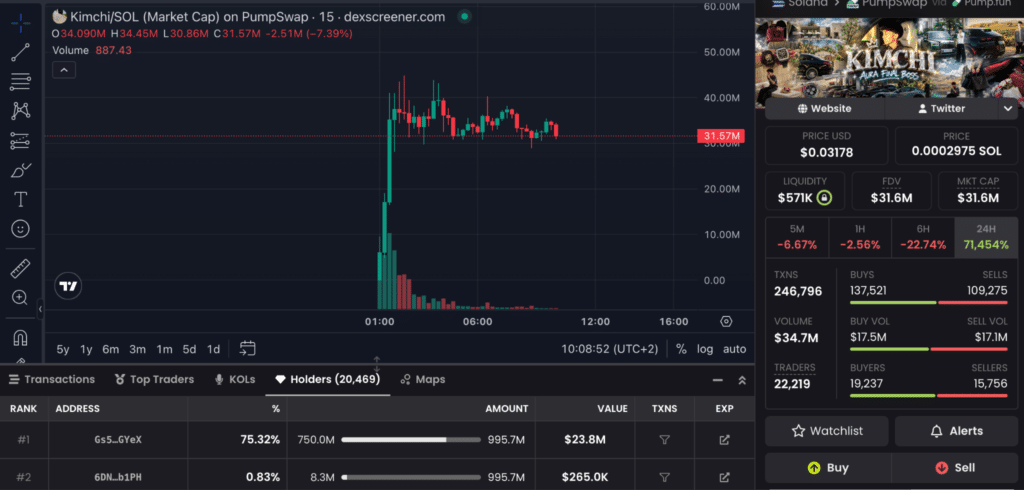Open explorer link for Gs5…GYeX
Viewport: 1024px width, 490px height.
pyautogui.click(x=724, y=440)
